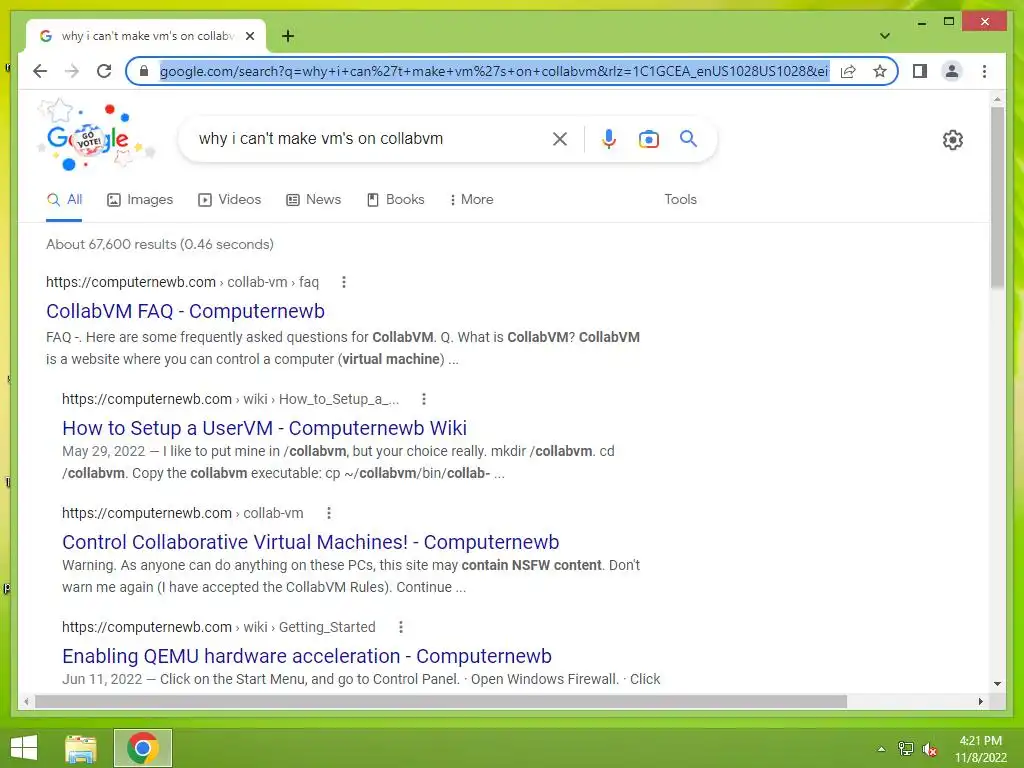The height and width of the screenshot is (768, 1024).
Task: Show hidden system tray icons
Action: pos(882,749)
